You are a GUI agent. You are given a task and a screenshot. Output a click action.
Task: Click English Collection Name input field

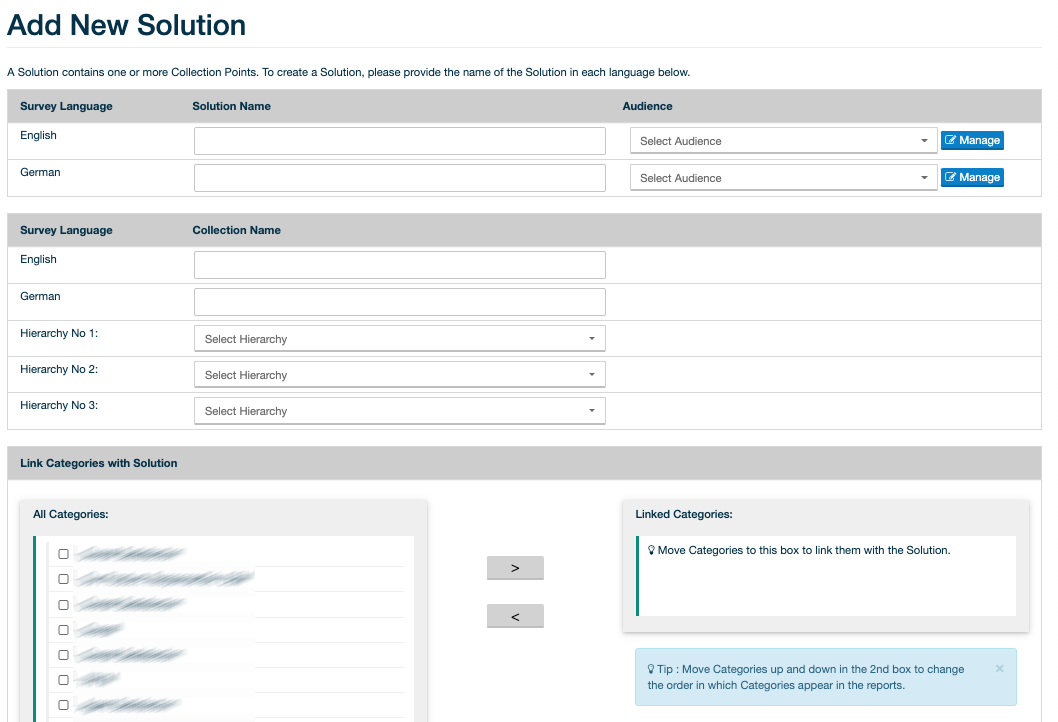coord(399,265)
